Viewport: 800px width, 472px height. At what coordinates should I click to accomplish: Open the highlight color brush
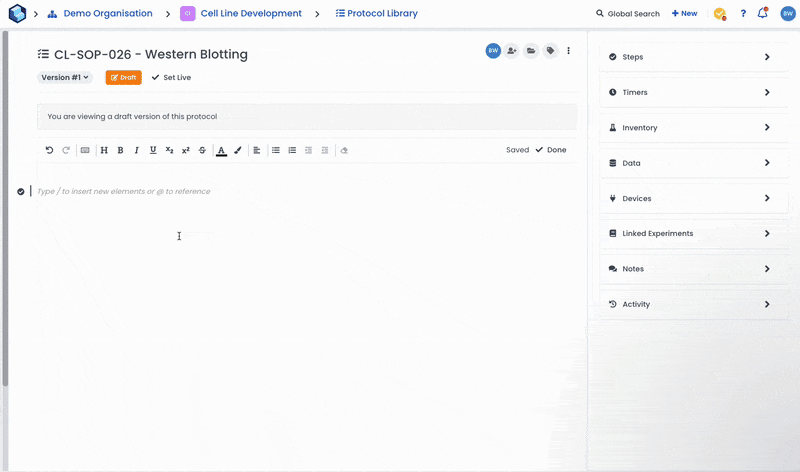[238, 150]
